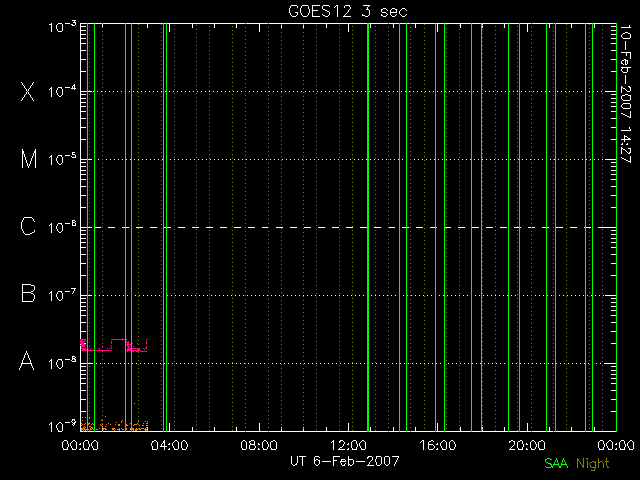Click the 'UT 6-Feb-2007' axis caption
This screenshot has height=480, width=640.
pyautogui.click(x=344, y=461)
